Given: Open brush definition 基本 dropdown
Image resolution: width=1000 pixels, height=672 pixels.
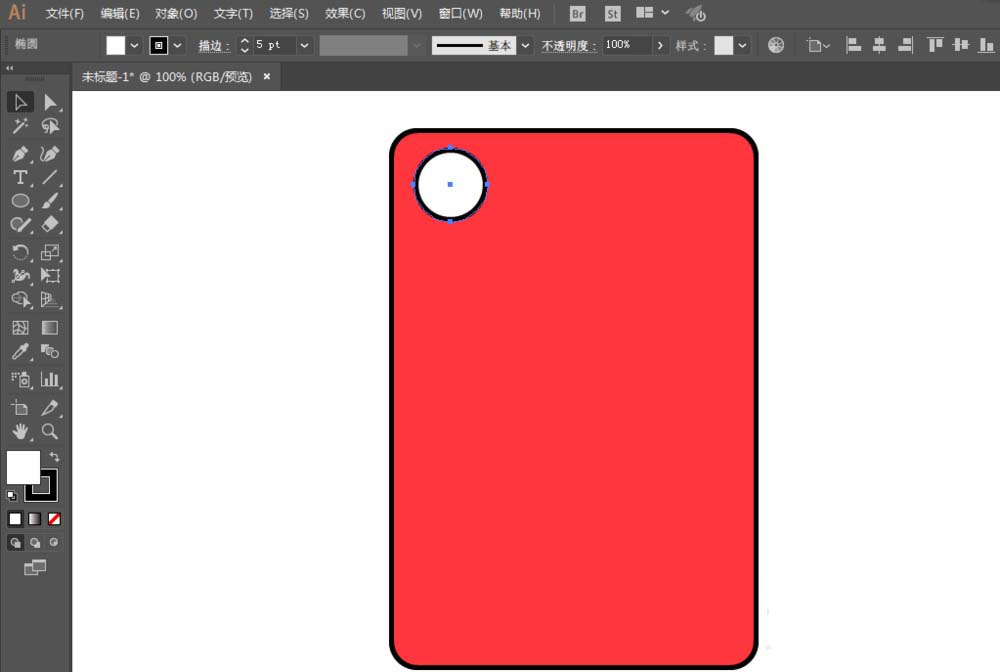Looking at the screenshot, I should (x=526, y=45).
